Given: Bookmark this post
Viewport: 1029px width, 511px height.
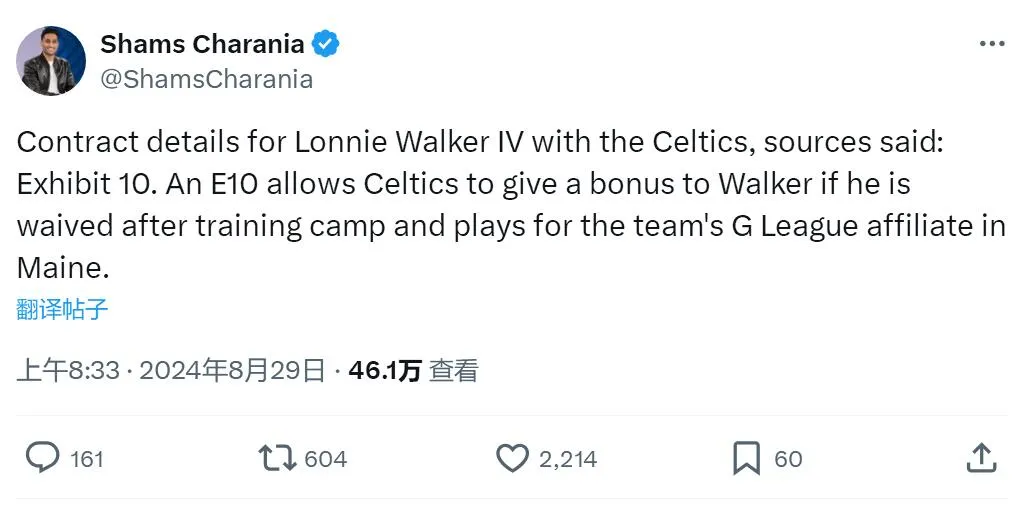Looking at the screenshot, I should [x=746, y=458].
